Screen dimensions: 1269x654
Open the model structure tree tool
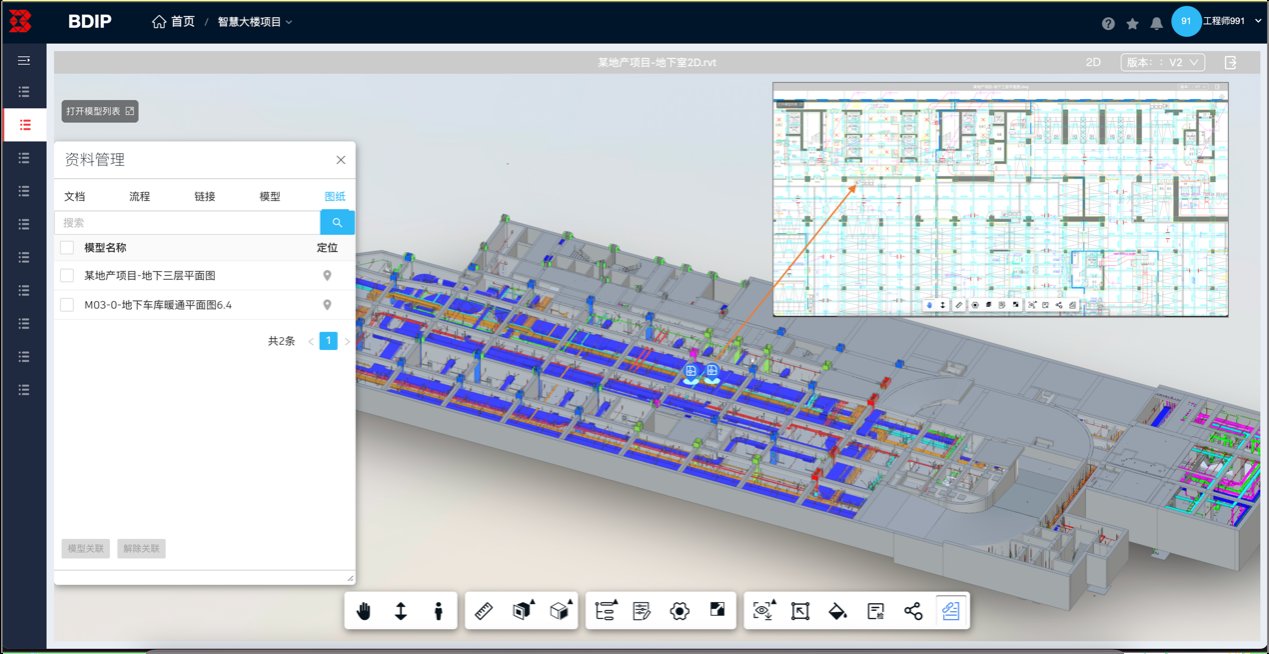pyautogui.click(x=605, y=611)
